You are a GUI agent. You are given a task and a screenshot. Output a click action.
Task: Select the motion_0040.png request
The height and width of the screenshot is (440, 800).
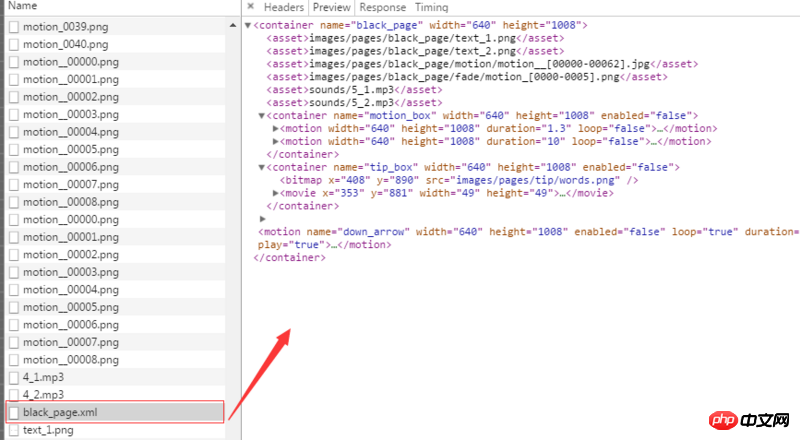[x=115, y=44]
